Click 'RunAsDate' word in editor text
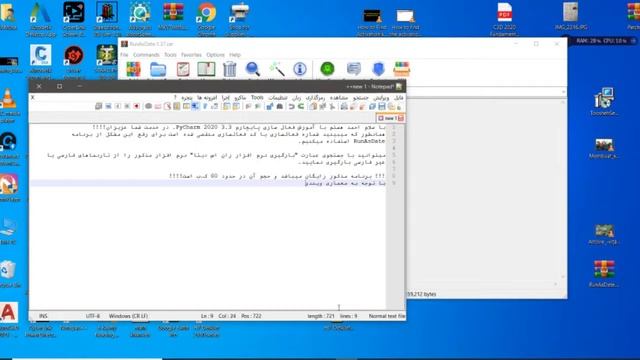The height and width of the screenshot is (360, 640). [369, 141]
